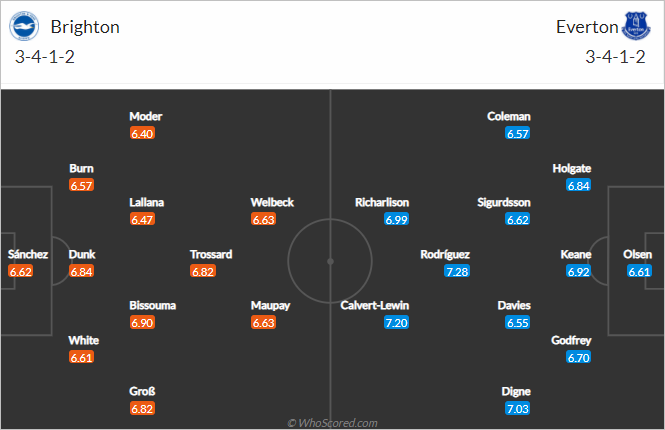Click Bissouma's 6.90 rating badge
The width and height of the screenshot is (665, 430).
(x=142, y=323)
